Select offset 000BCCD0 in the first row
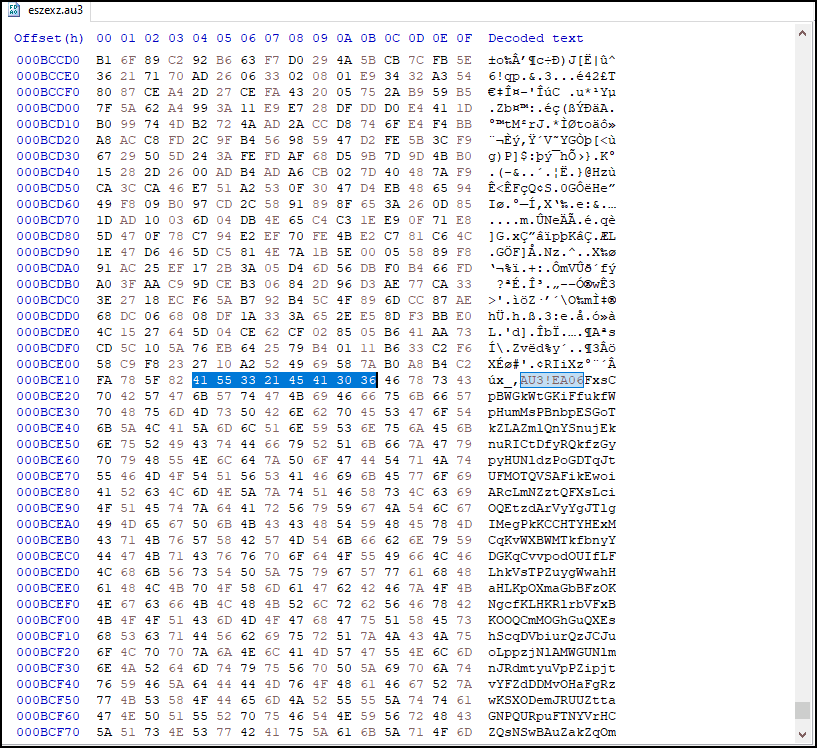The height and width of the screenshot is (748, 817). (49, 59)
